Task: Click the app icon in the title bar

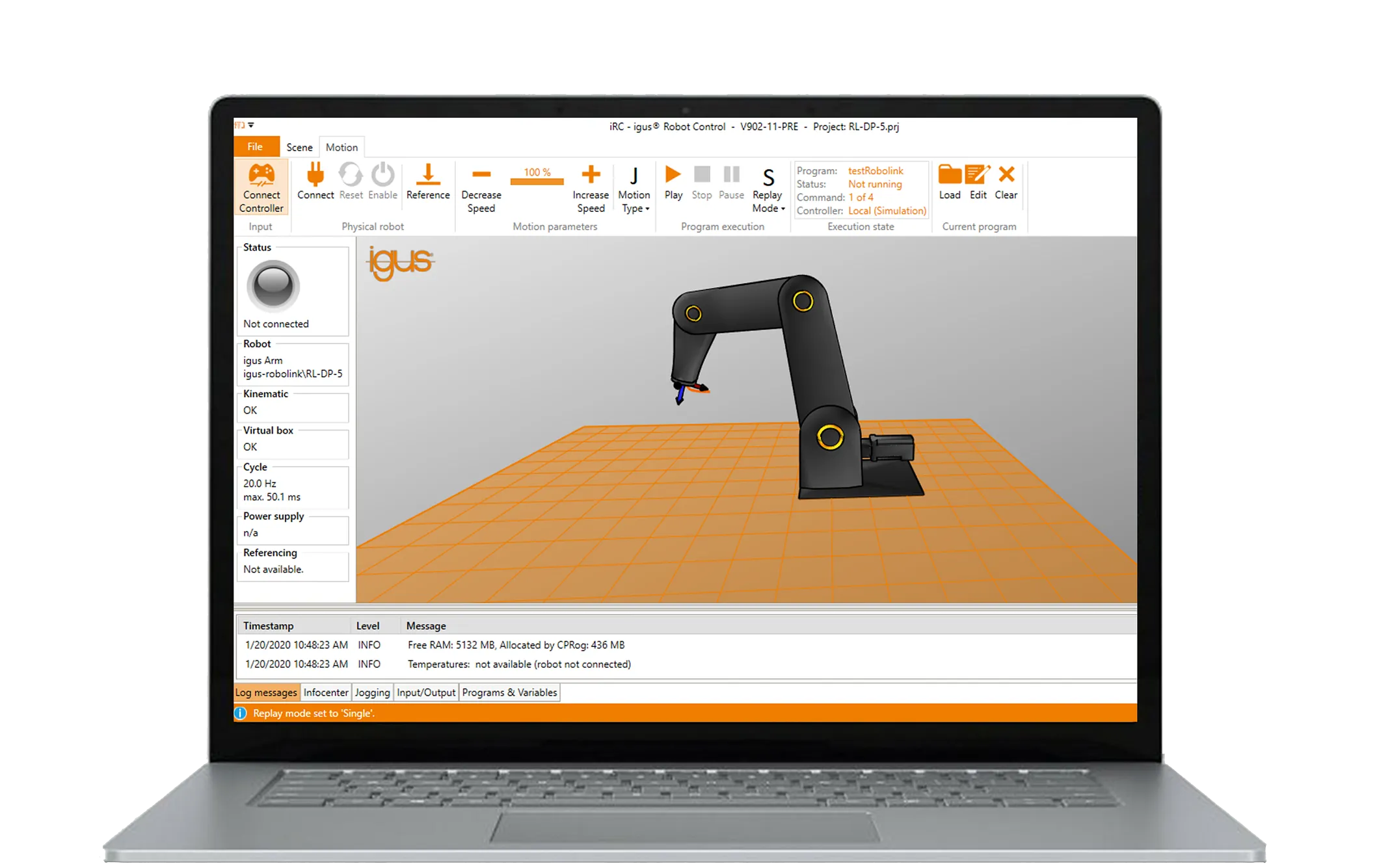Action: (x=239, y=125)
